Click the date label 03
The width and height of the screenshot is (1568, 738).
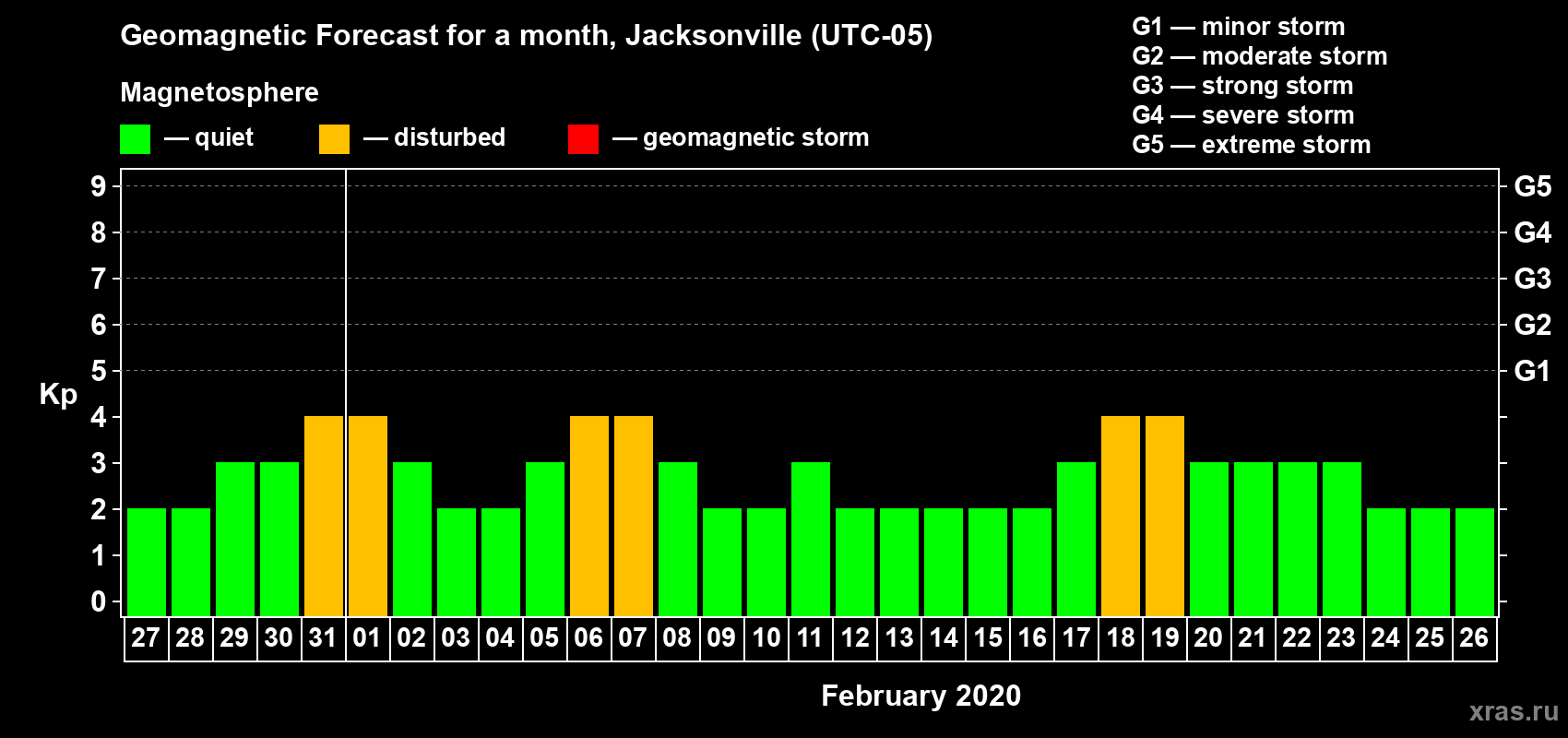click(456, 638)
